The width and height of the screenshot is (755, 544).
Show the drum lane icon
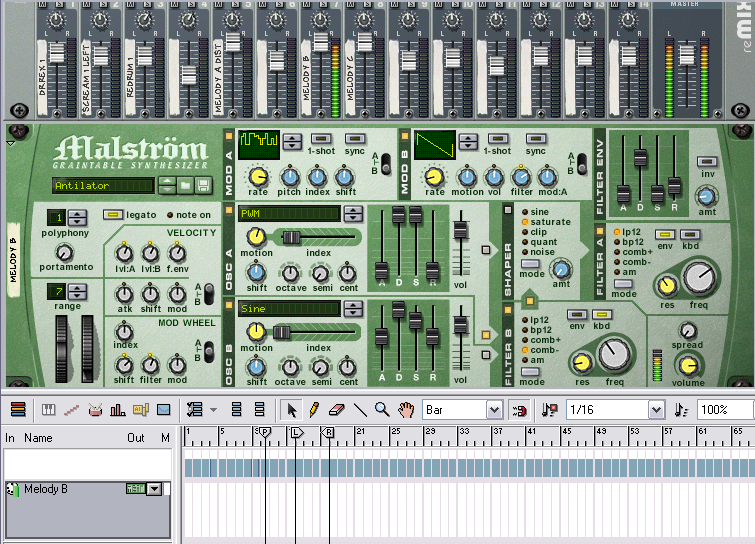coord(95,410)
